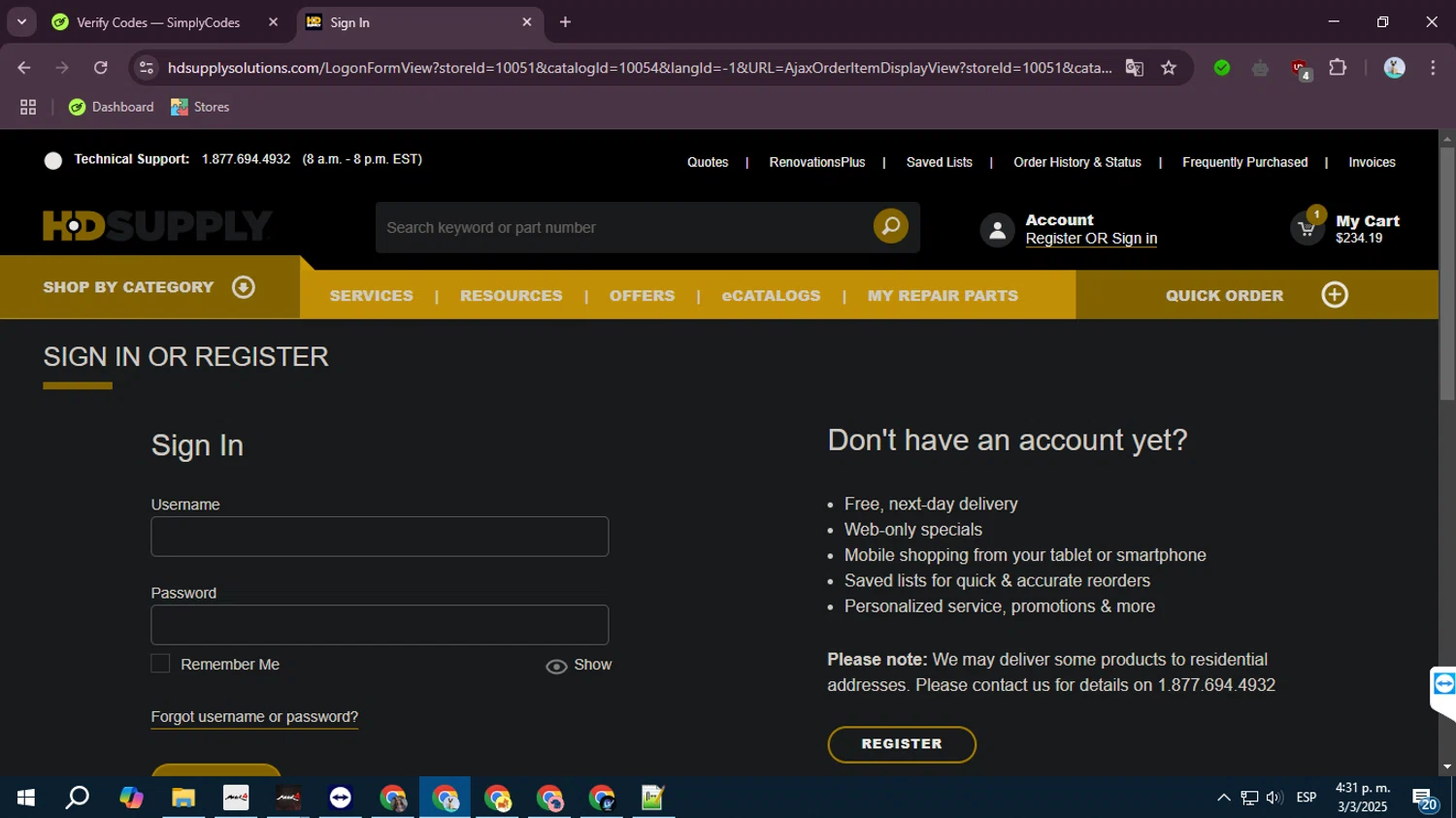The image size is (1456, 818).
Task: Switch to the Verify Codes — SimplyCodes tab
Action: pos(158,22)
